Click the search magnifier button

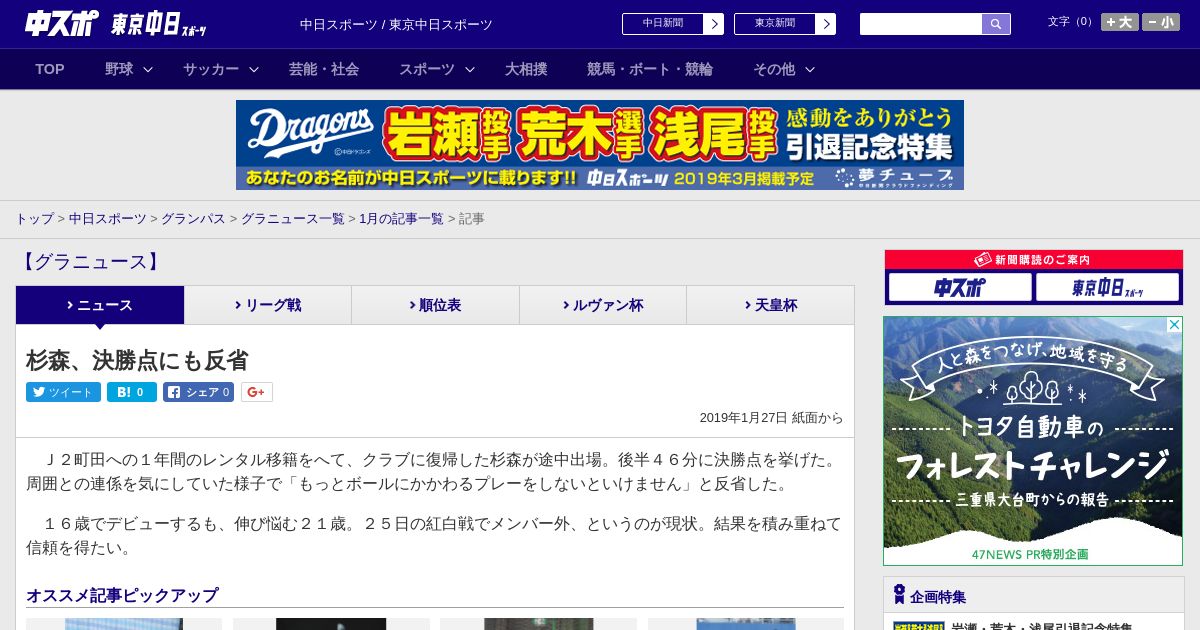pyautogui.click(x=996, y=24)
